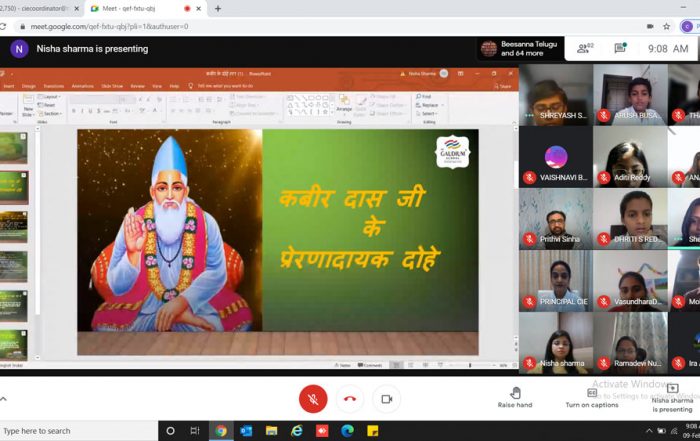The width and height of the screenshot is (700, 441).
Task: Select the first slide thumbnail in panel
Action: 13,148
